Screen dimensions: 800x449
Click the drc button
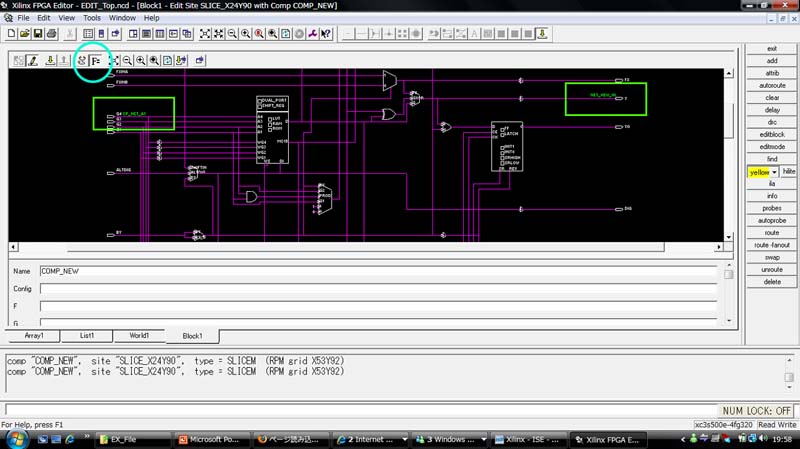click(x=772, y=122)
